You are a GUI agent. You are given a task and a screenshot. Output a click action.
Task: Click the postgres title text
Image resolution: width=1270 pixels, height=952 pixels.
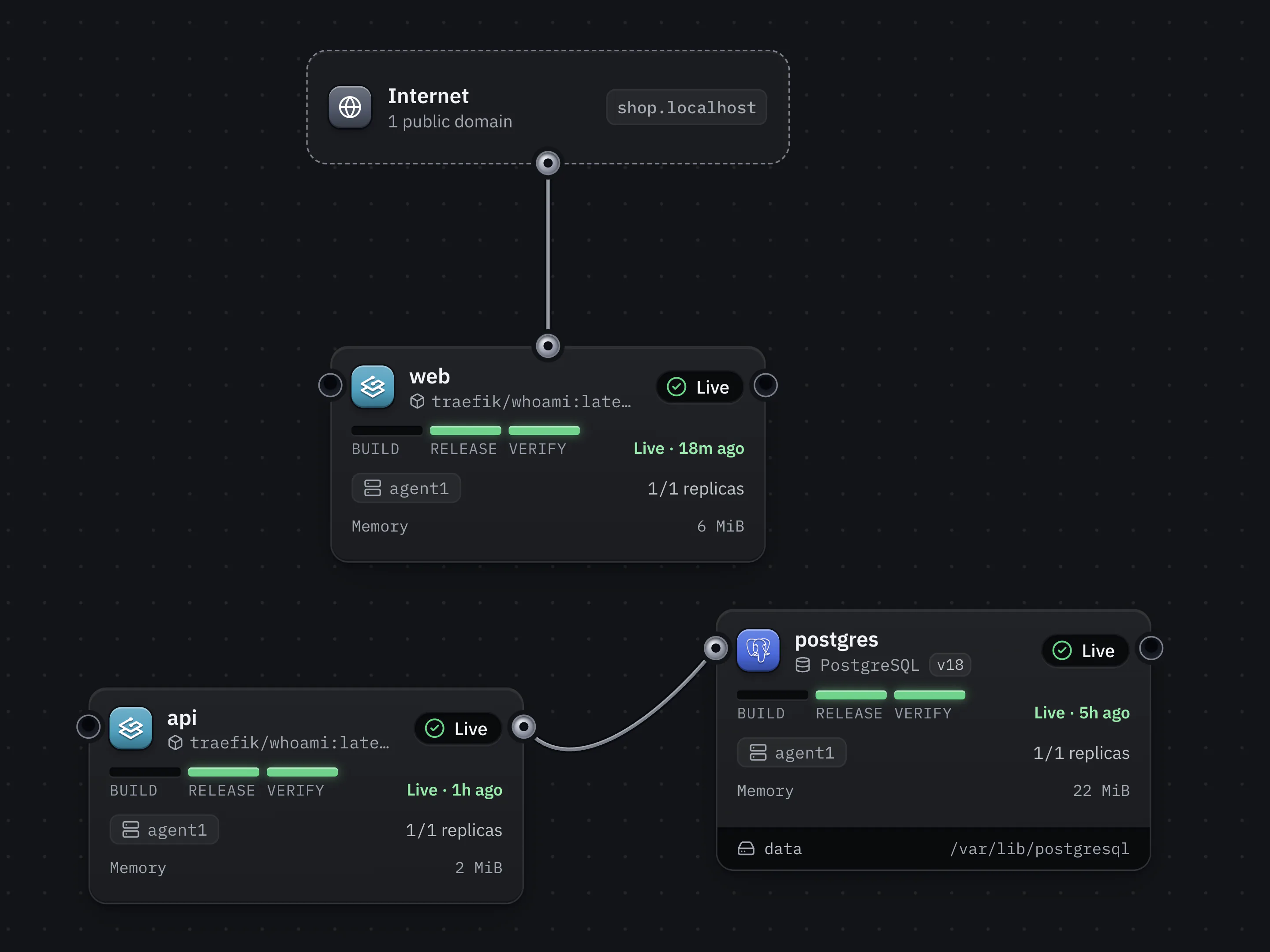[837, 640]
